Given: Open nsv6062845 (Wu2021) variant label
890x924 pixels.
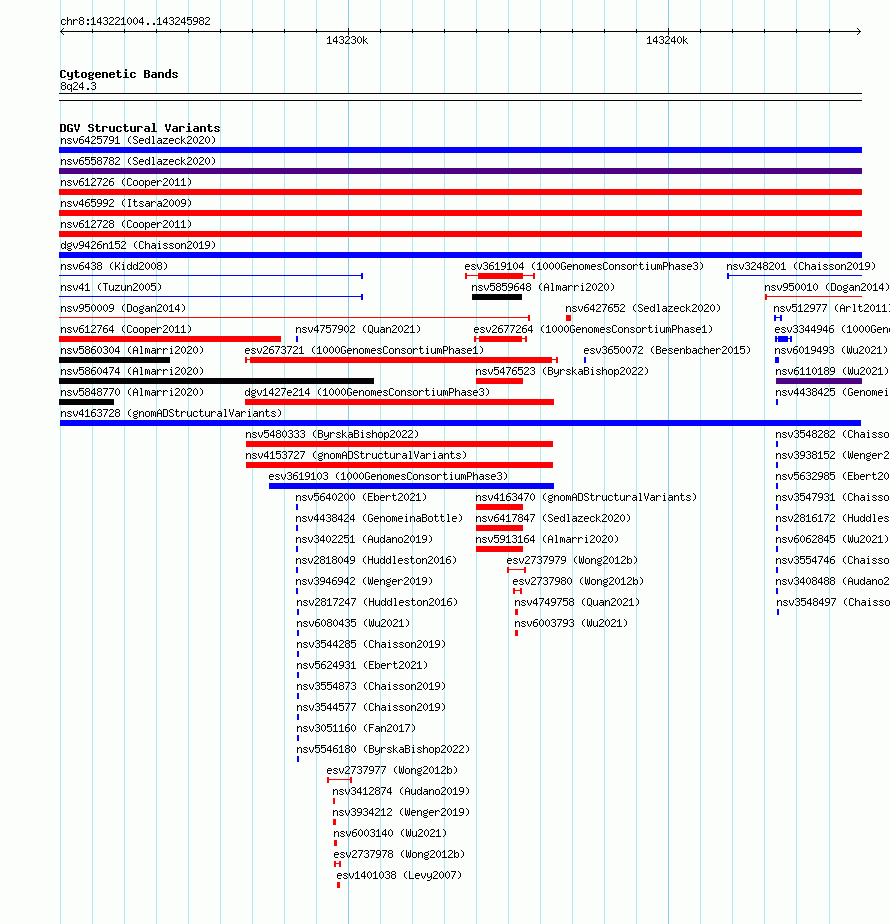Looking at the screenshot, I should click(832, 539).
